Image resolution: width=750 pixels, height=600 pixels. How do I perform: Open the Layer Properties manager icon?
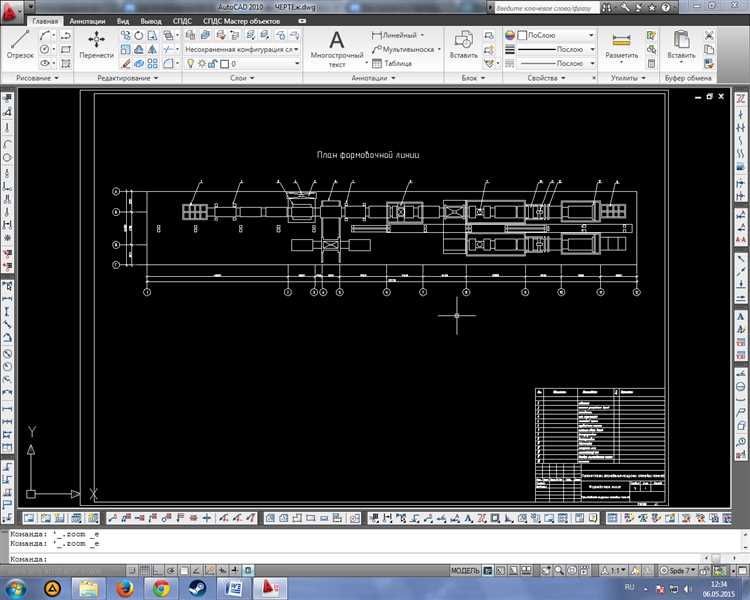(x=190, y=35)
